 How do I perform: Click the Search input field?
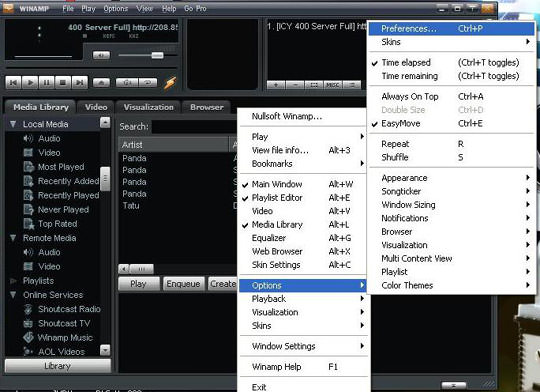(195, 127)
